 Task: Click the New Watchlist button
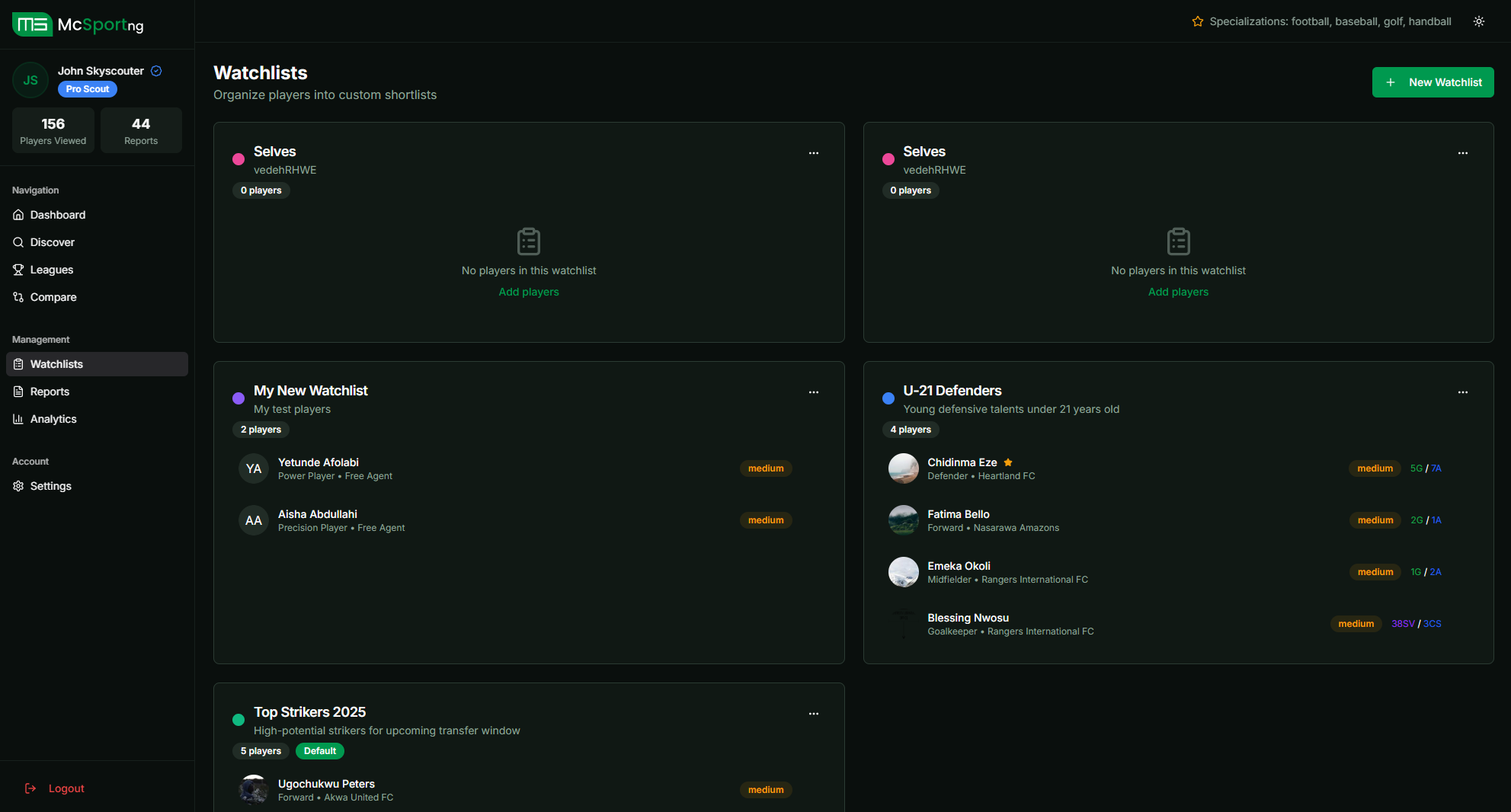(1433, 82)
